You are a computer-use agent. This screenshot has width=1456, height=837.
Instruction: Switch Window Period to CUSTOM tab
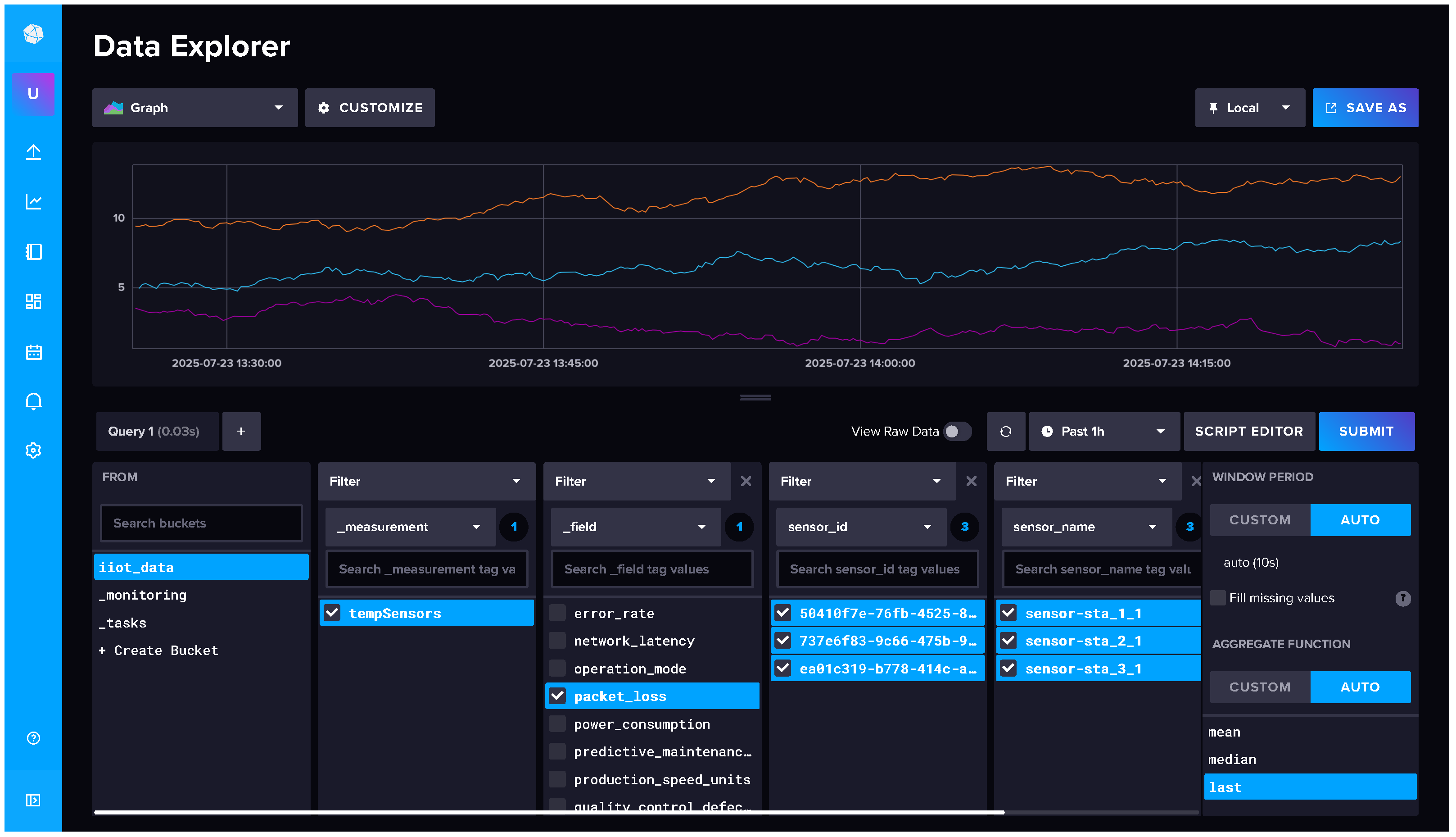click(x=1260, y=520)
